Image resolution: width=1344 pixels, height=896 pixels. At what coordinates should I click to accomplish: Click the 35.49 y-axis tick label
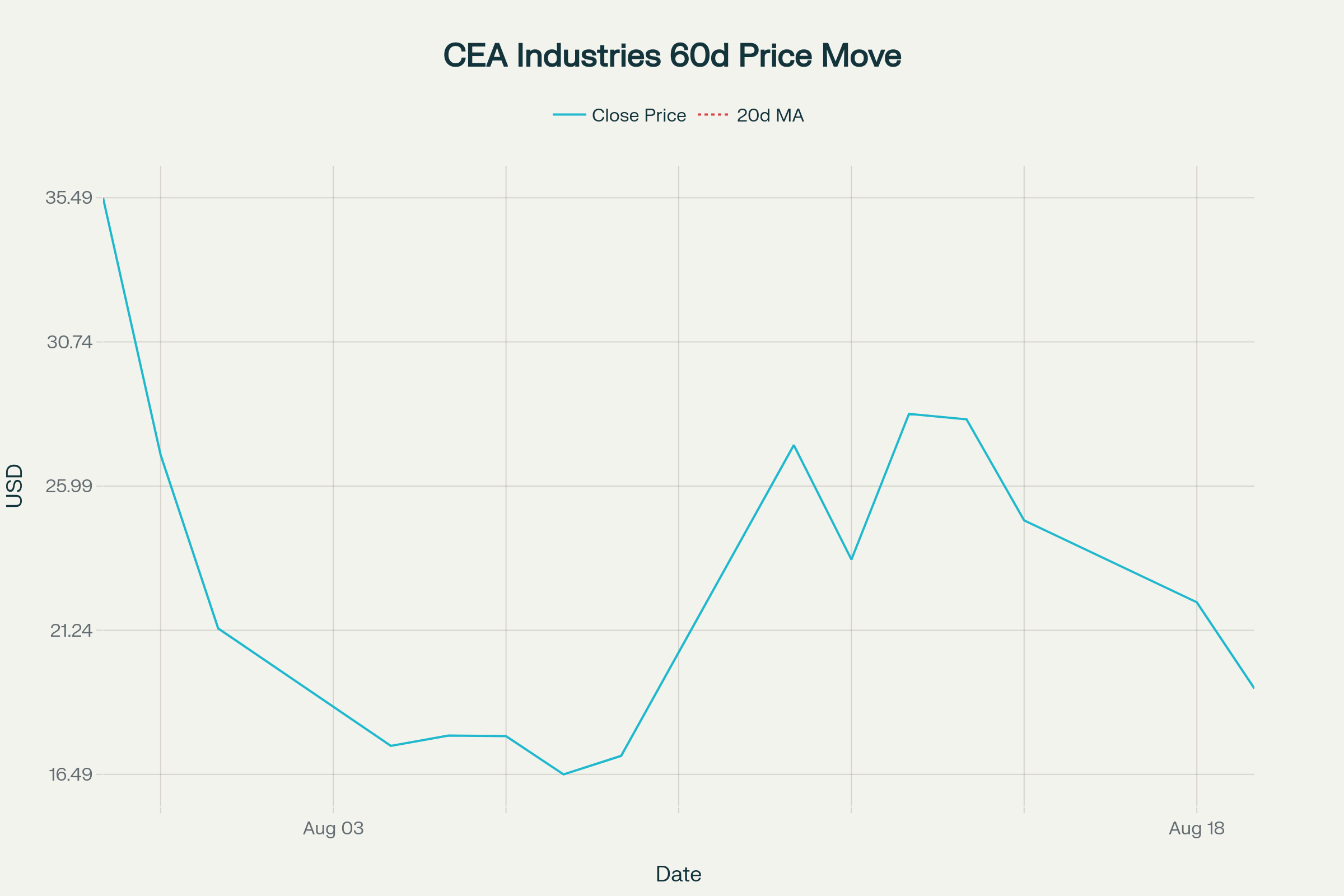pyautogui.click(x=69, y=198)
